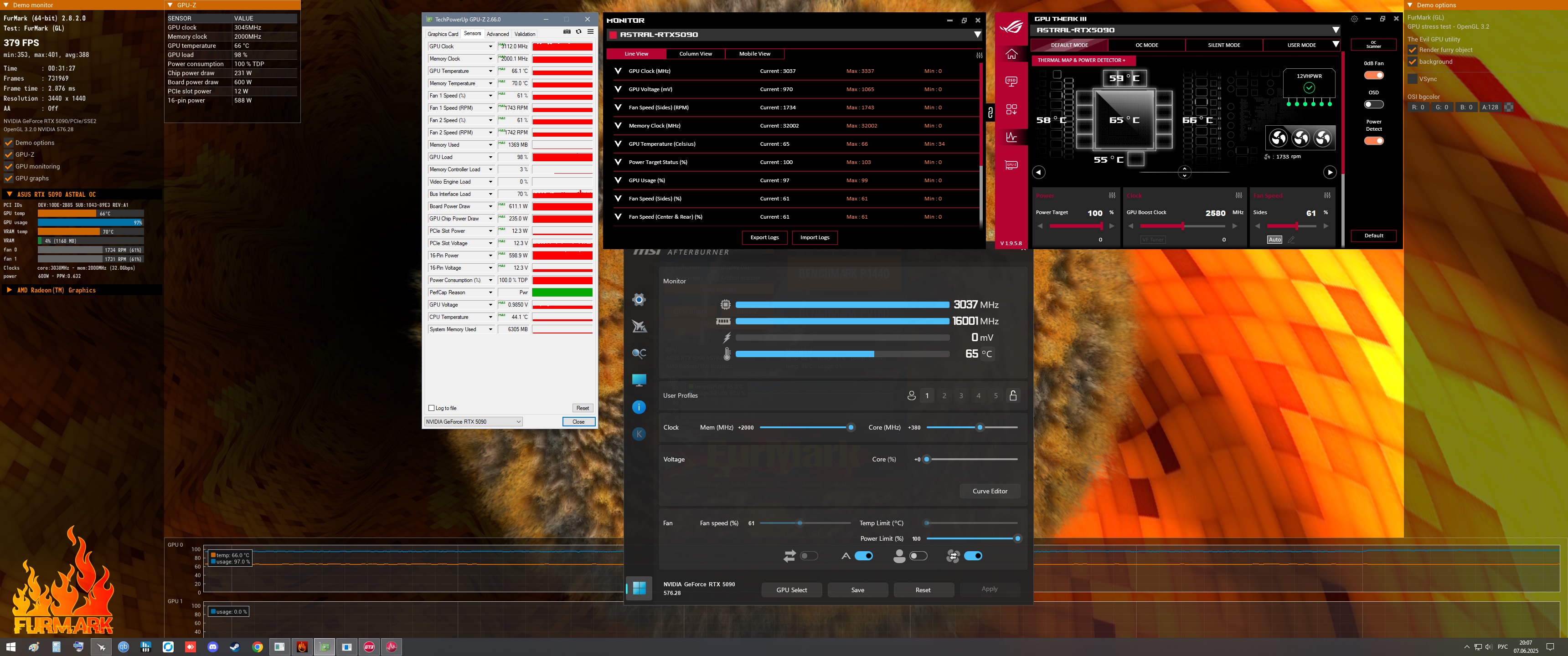Viewport: 1568px width, 656px height.
Task: Click the Afterburner OC scanner icon
Action: coord(639,353)
